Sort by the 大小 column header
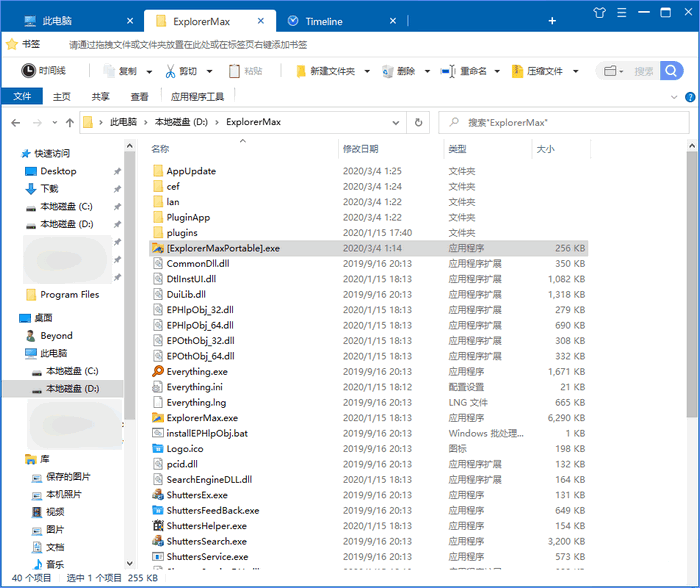 pyautogui.click(x=561, y=149)
